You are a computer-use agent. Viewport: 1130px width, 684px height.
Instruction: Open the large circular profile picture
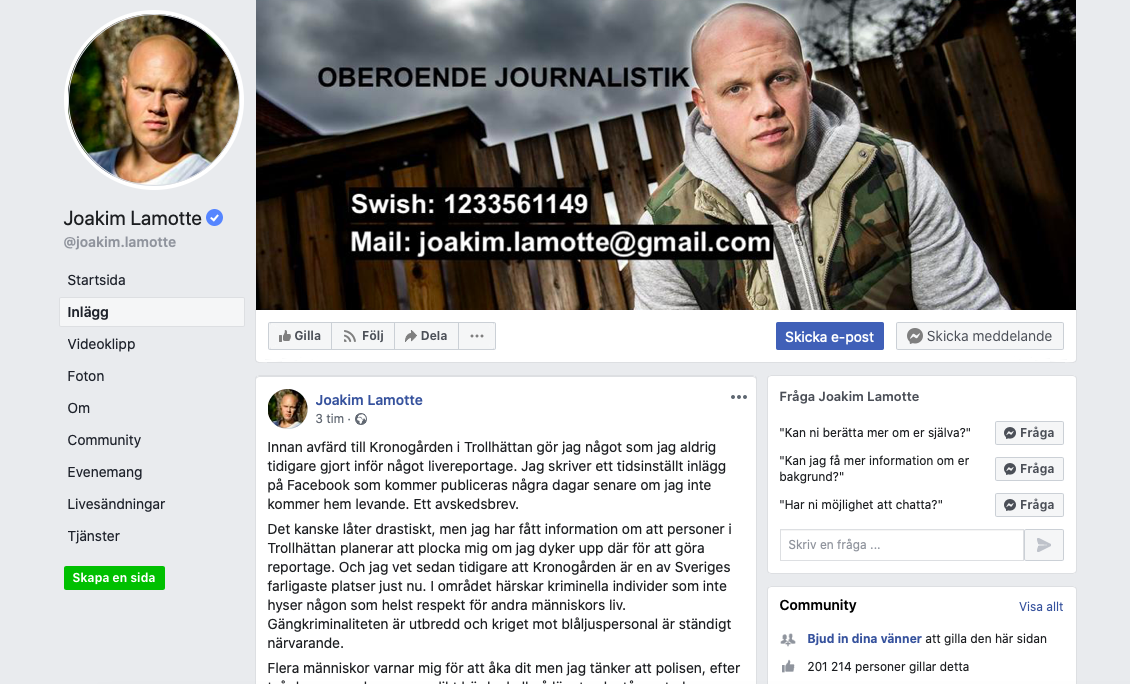(154, 99)
